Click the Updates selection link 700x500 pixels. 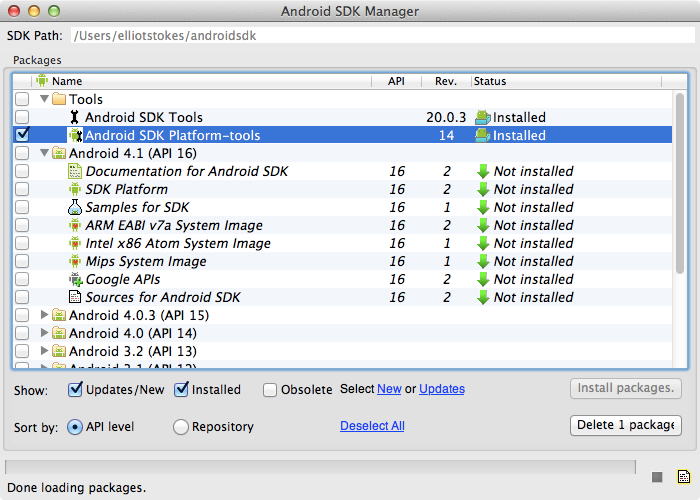442,389
